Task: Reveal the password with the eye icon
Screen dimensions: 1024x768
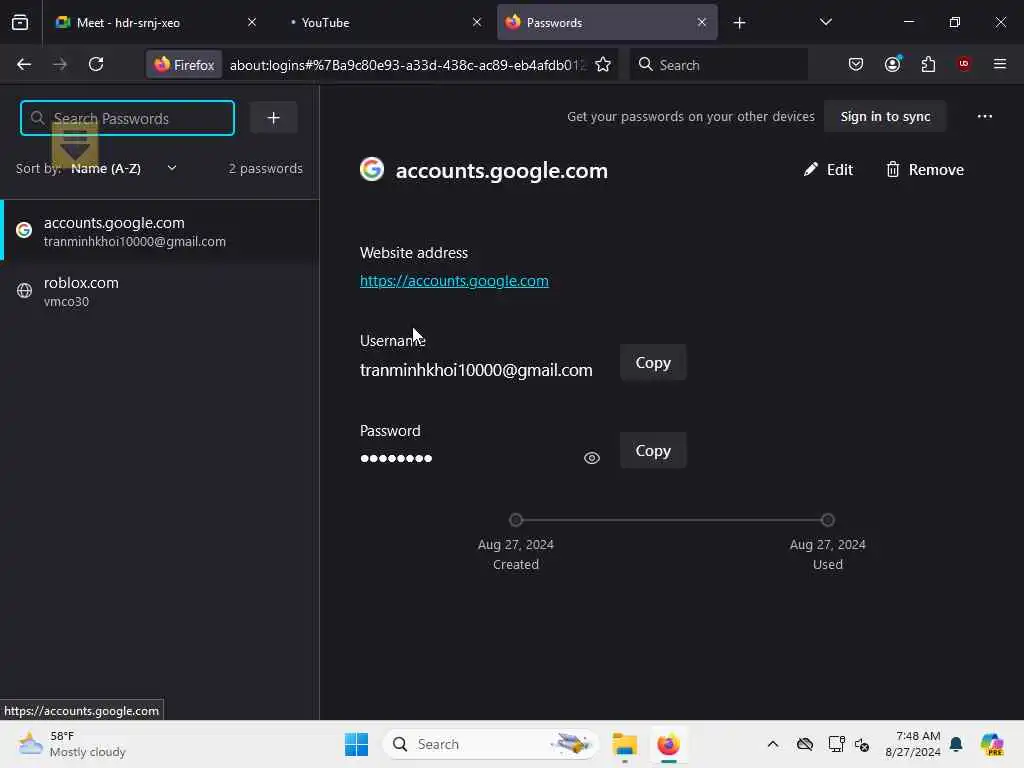Action: click(x=592, y=458)
